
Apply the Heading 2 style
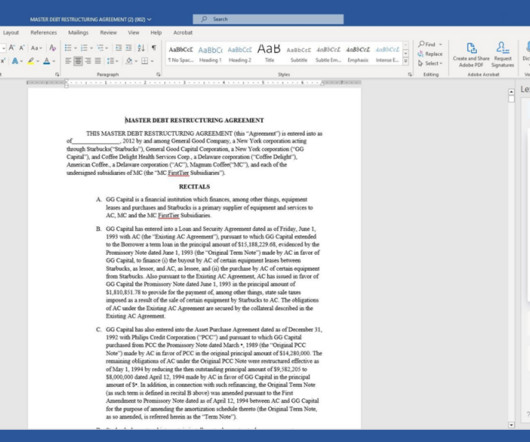tap(240, 54)
